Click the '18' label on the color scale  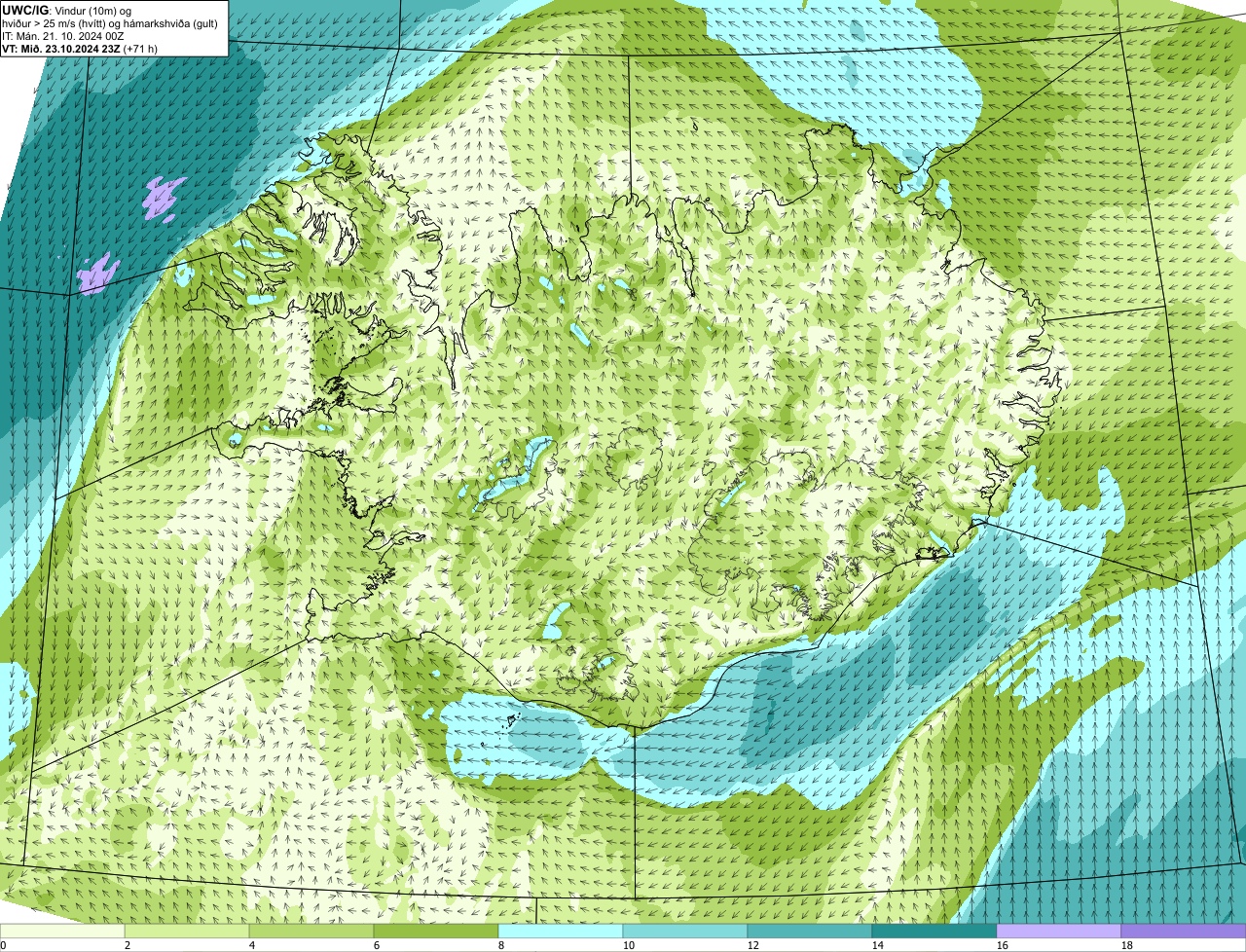pos(1127,945)
